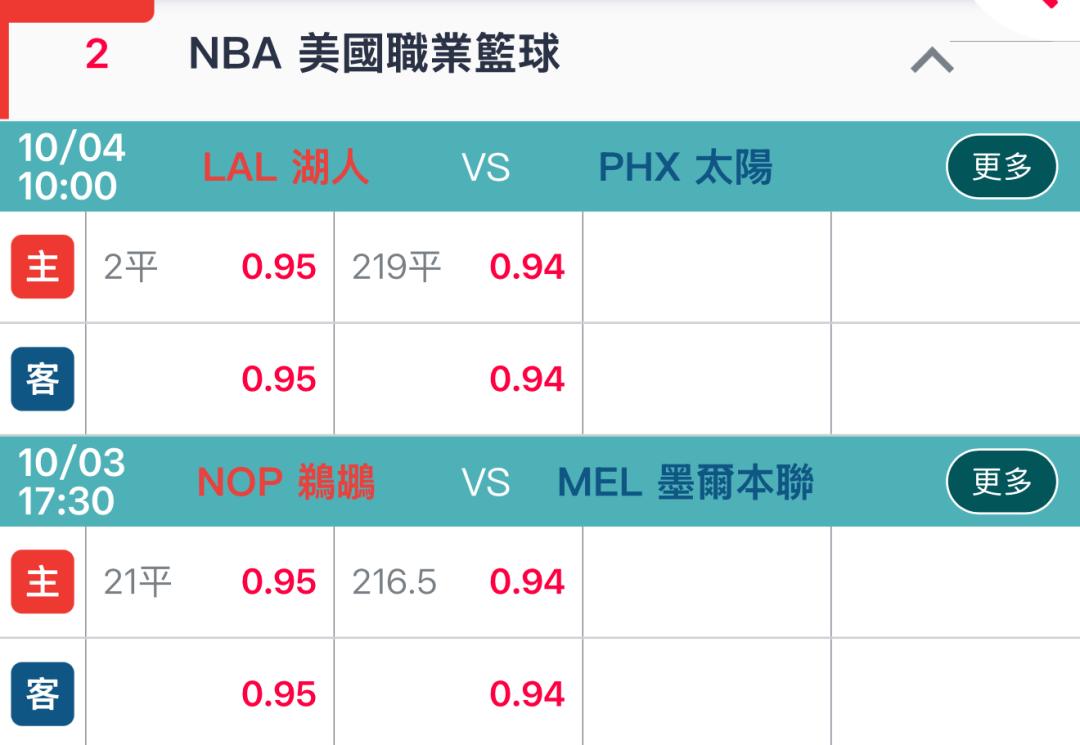Select home spread 21平 odds 0.95
Screen dimensions: 1080x745
(210, 581)
